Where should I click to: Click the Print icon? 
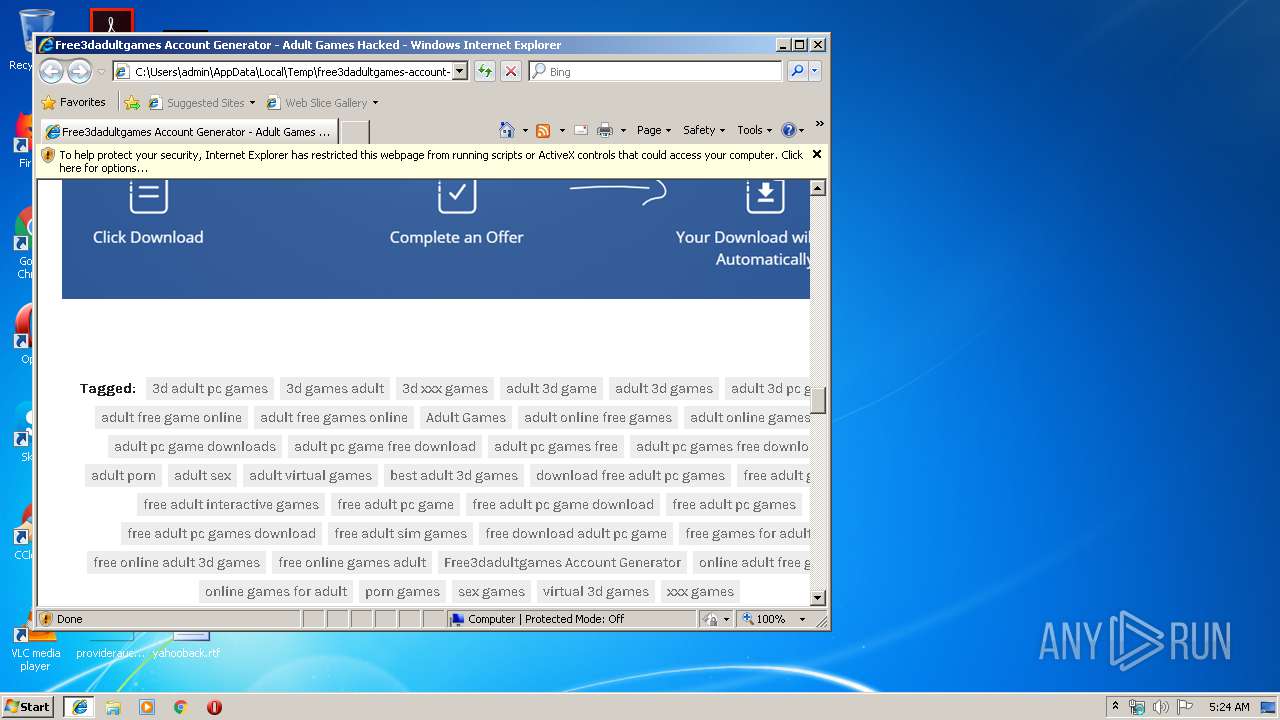coord(605,130)
